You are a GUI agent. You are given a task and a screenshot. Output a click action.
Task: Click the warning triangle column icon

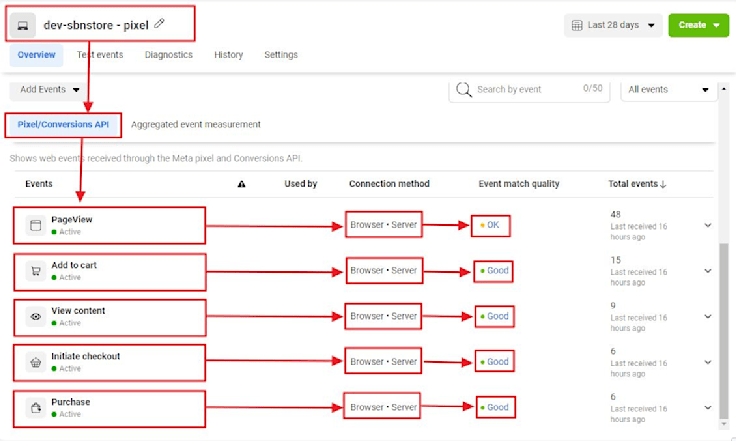pos(241,184)
